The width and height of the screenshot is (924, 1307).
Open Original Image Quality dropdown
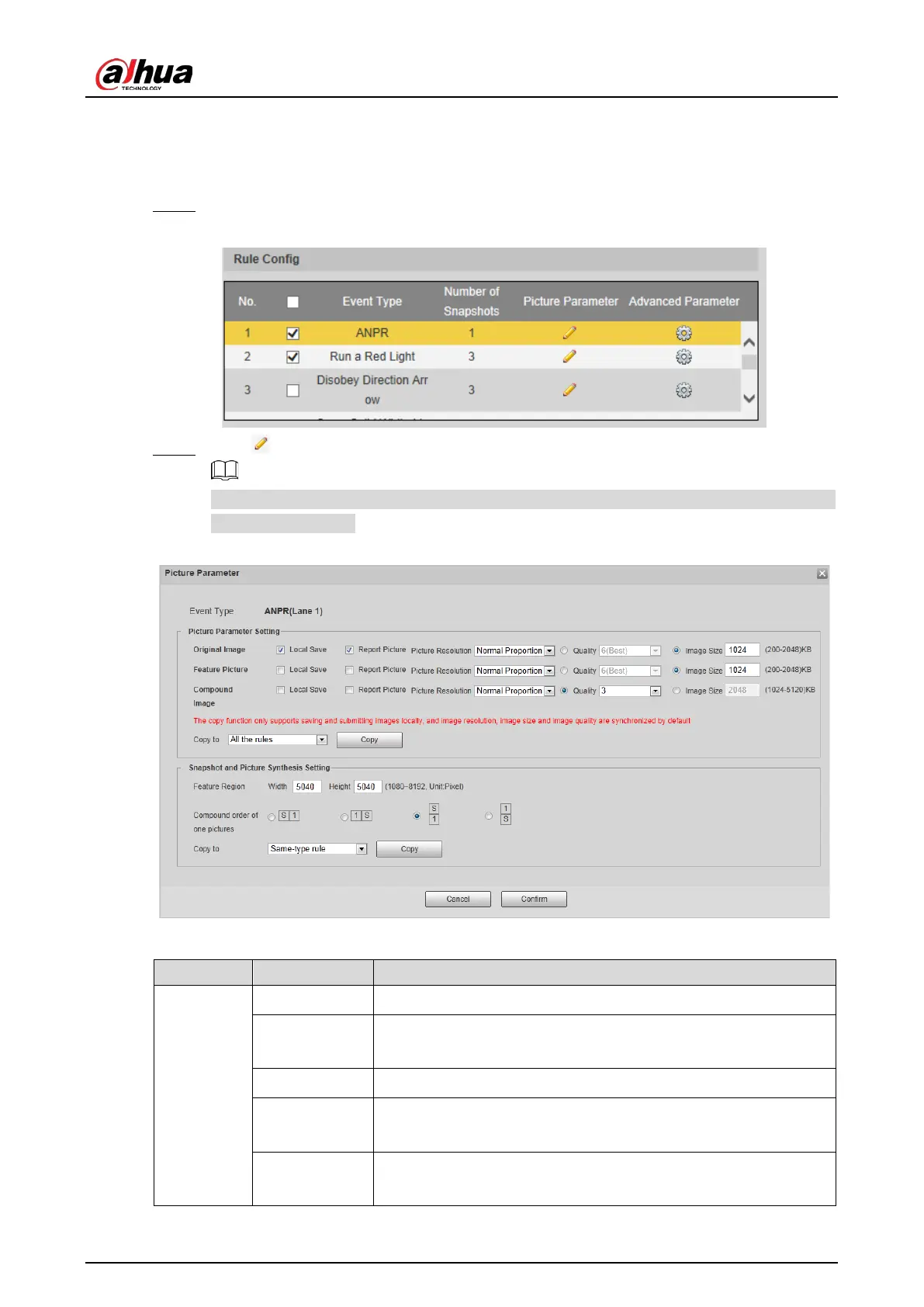pos(630,651)
